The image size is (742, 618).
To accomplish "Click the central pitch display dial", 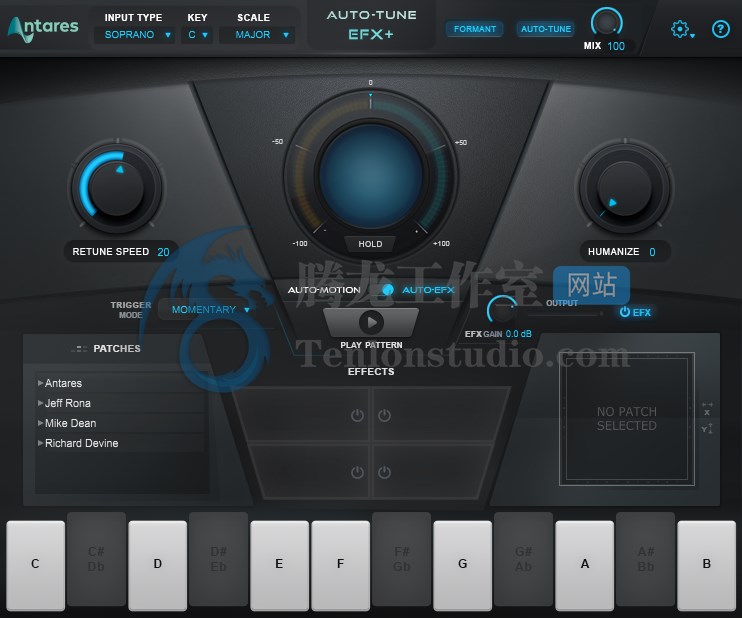I will click(x=371, y=177).
